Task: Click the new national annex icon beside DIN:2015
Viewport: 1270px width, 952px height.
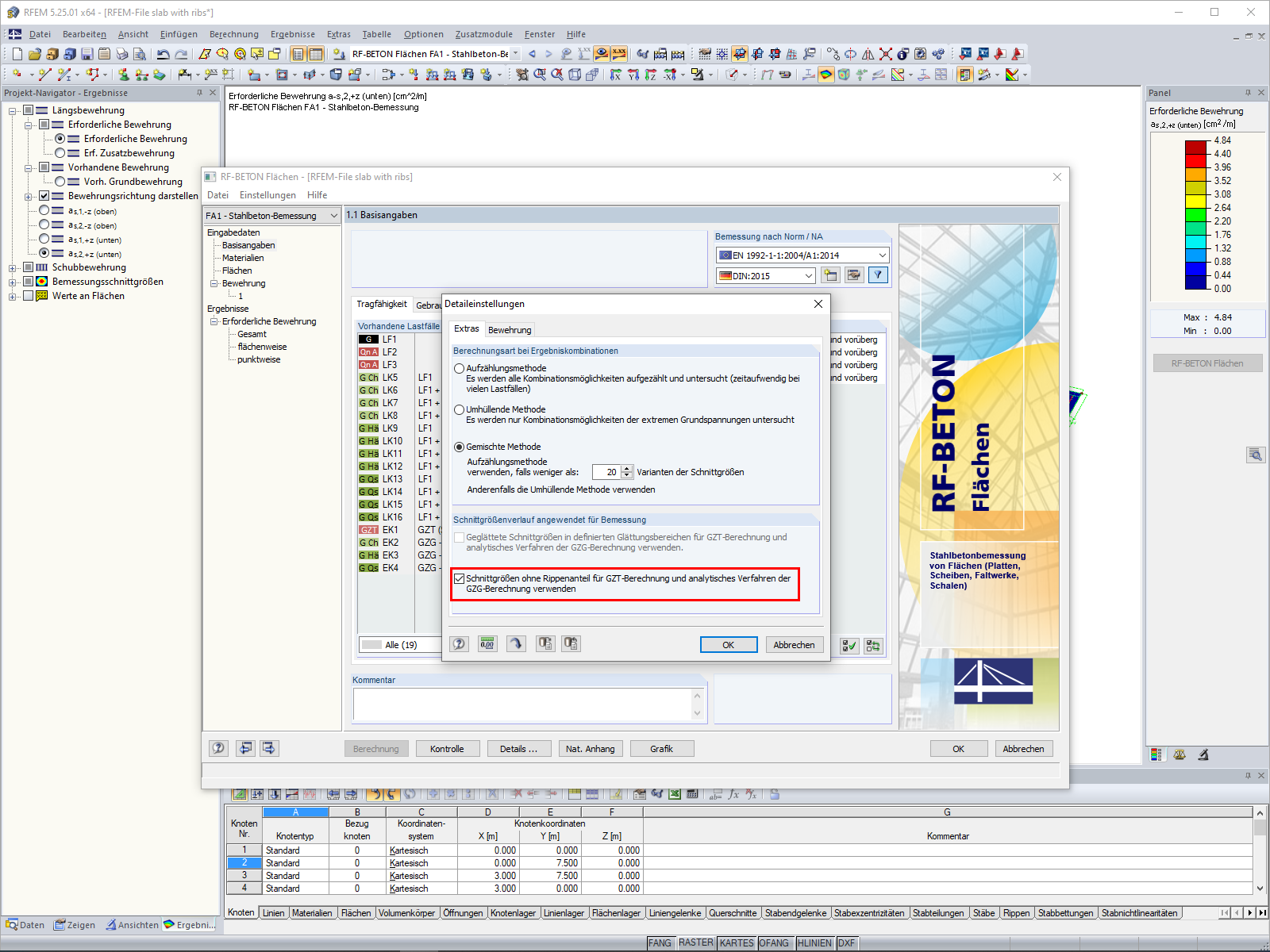Action: [x=830, y=275]
